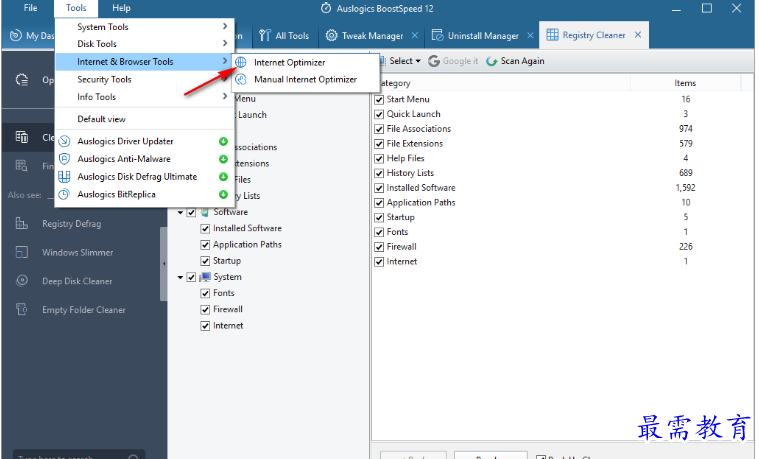
Task: Click the Registry Defrag sidebar icon
Action: [21, 223]
